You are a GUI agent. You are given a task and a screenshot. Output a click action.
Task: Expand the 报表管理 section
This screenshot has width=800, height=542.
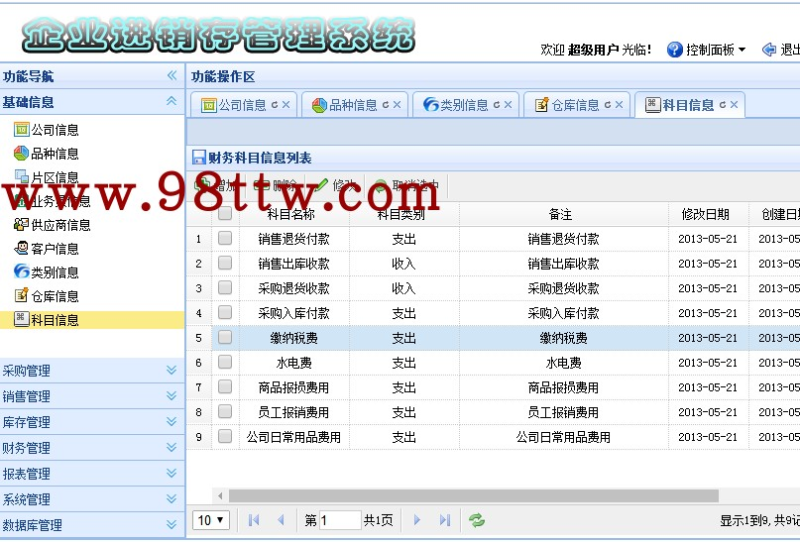click(172, 473)
